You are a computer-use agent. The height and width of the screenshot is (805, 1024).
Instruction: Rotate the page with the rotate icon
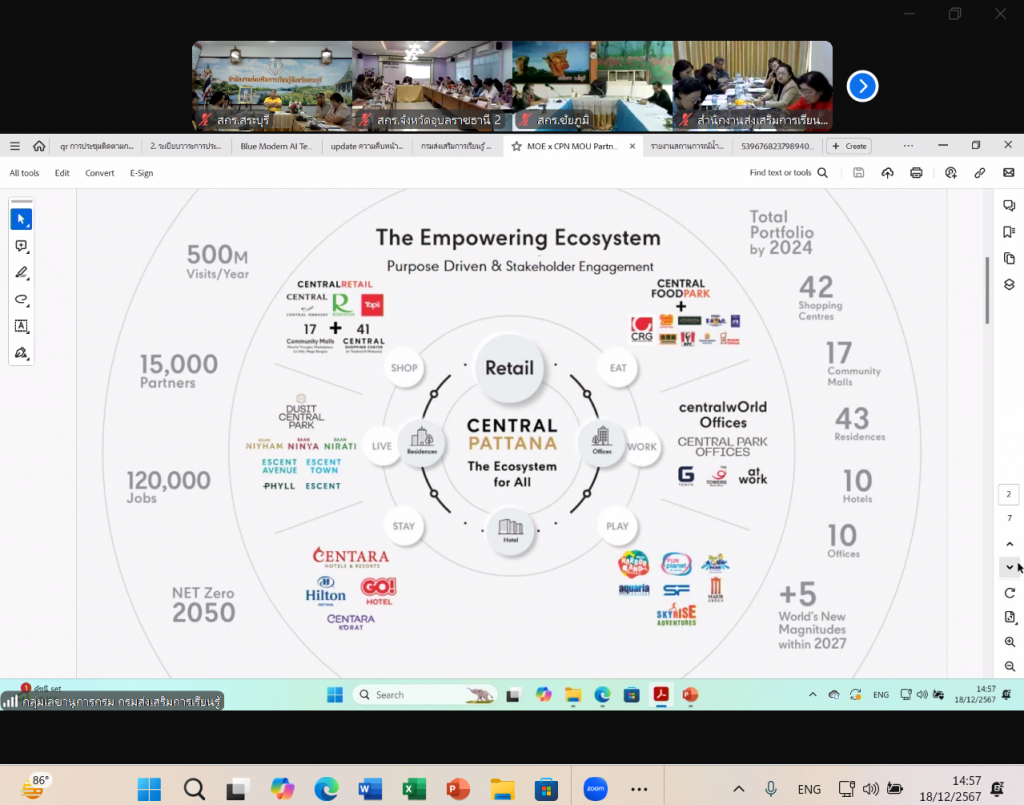1009,593
